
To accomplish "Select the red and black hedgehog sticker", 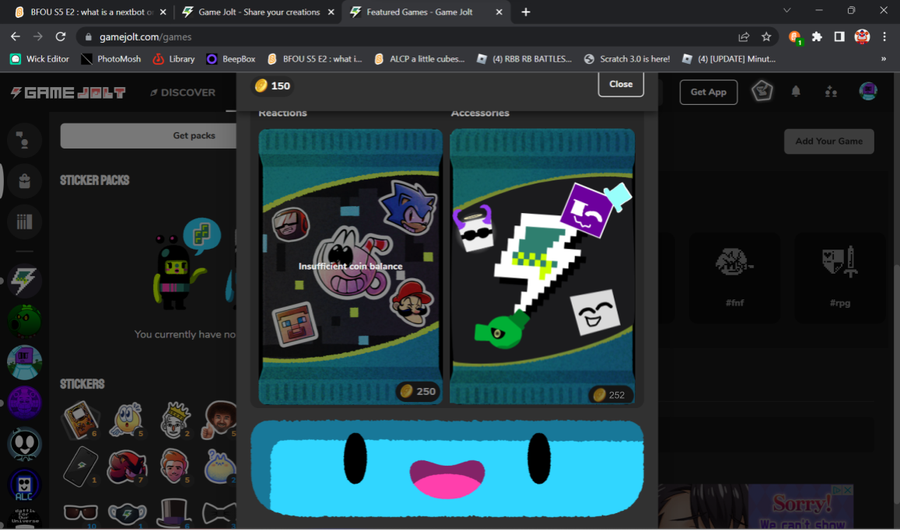I will click(127, 466).
